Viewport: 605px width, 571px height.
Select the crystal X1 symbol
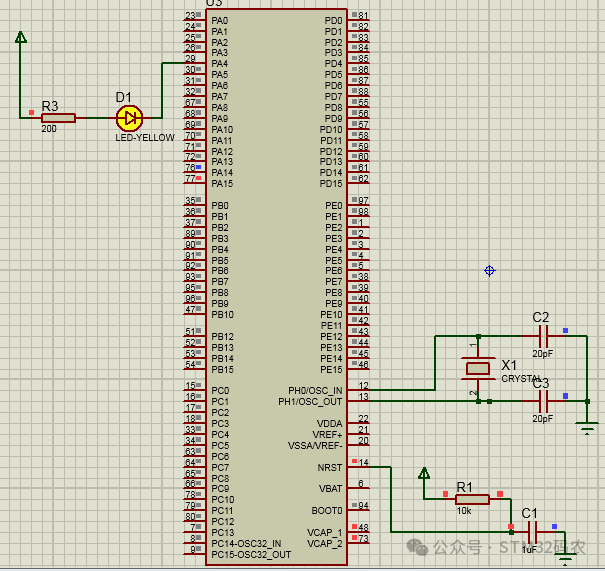pyautogui.click(x=478, y=368)
